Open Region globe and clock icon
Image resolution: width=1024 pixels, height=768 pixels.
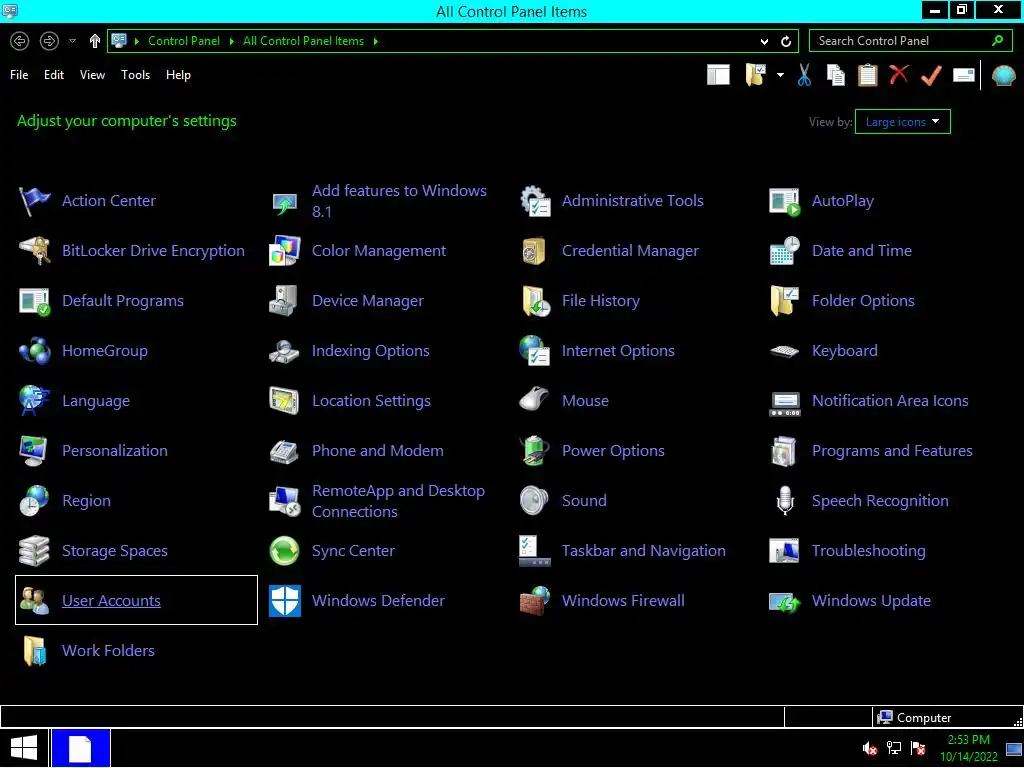point(34,501)
